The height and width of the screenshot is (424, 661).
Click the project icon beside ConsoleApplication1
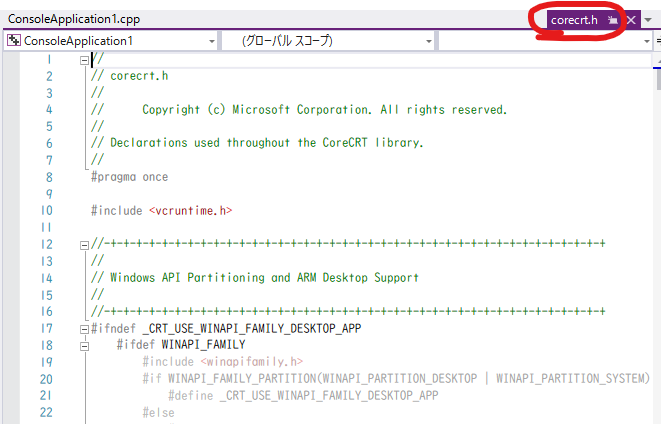(14, 41)
